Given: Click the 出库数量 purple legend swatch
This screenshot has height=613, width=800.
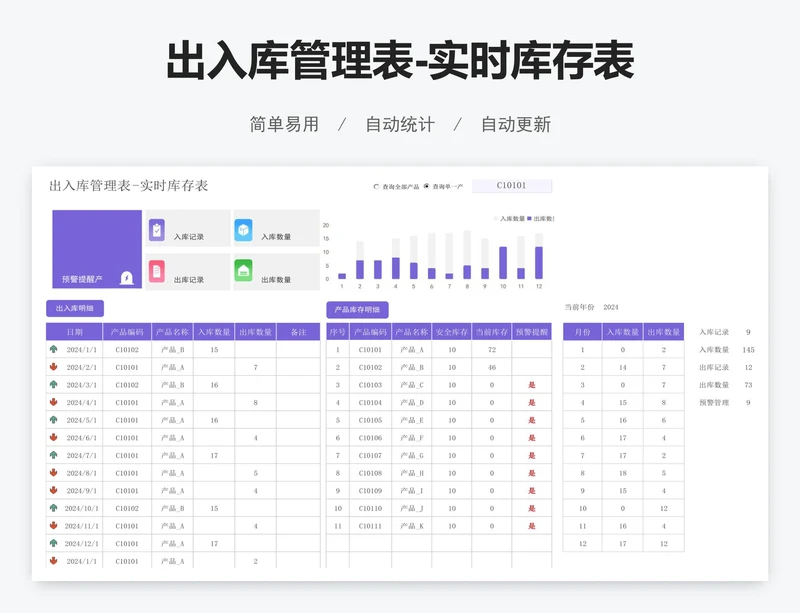Looking at the screenshot, I should click(x=530, y=218).
